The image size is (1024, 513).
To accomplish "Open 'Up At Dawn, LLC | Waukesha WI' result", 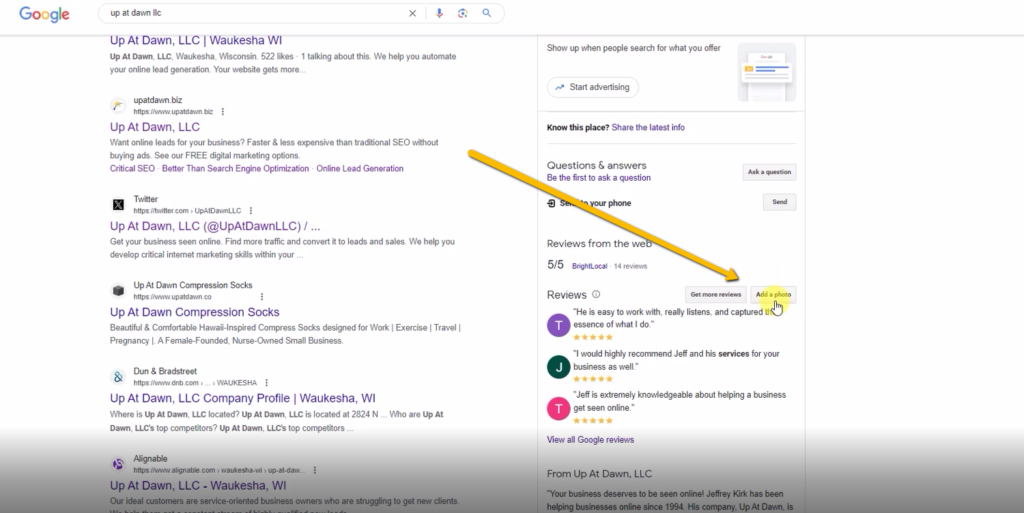I will coord(196,40).
